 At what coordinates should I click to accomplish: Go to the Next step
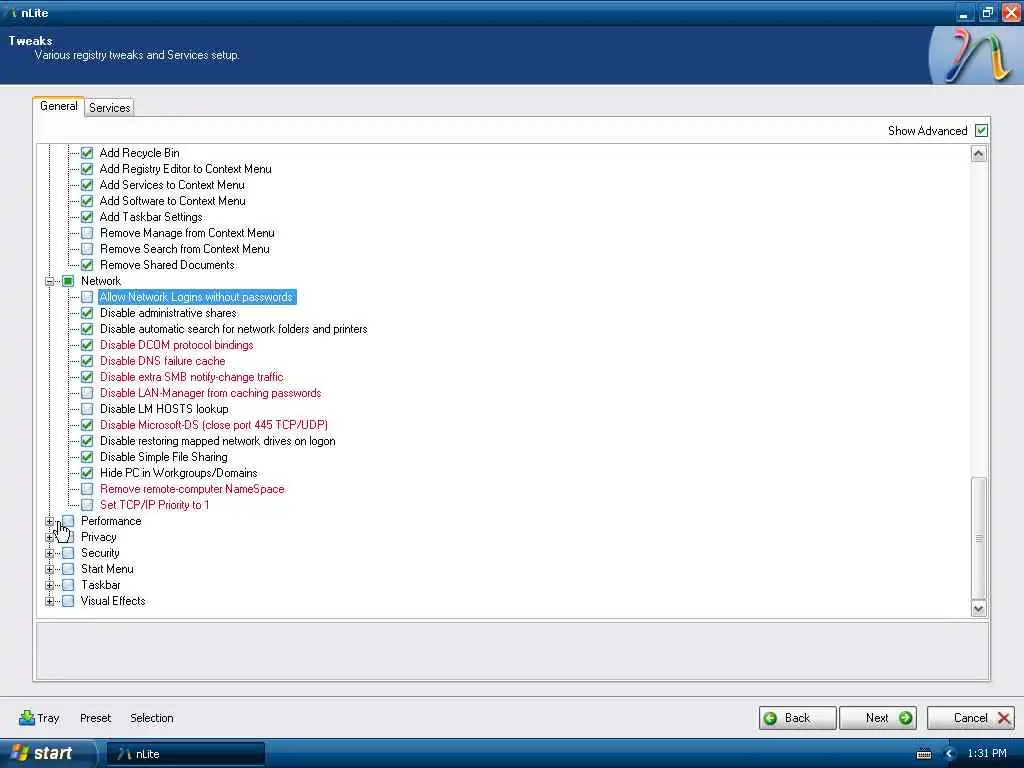(x=878, y=718)
